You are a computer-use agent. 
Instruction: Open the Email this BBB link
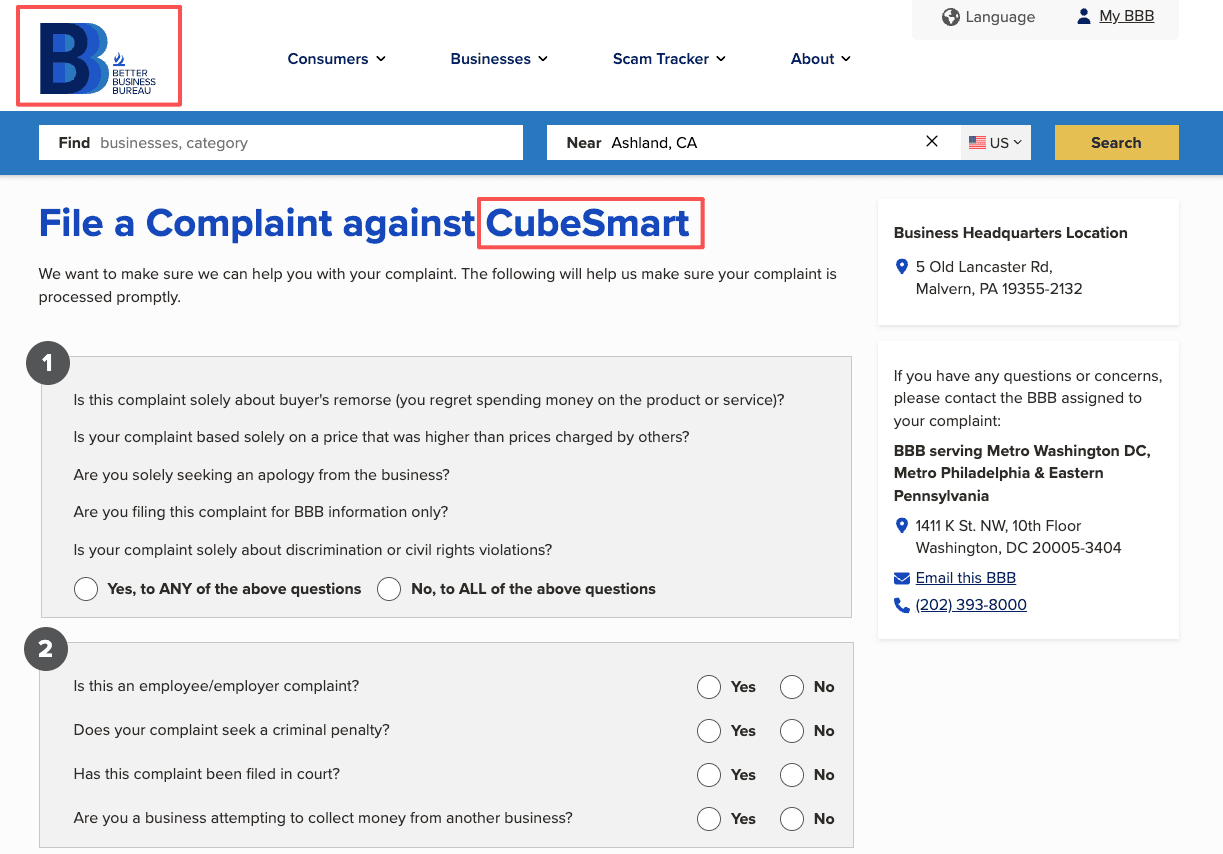pos(965,578)
